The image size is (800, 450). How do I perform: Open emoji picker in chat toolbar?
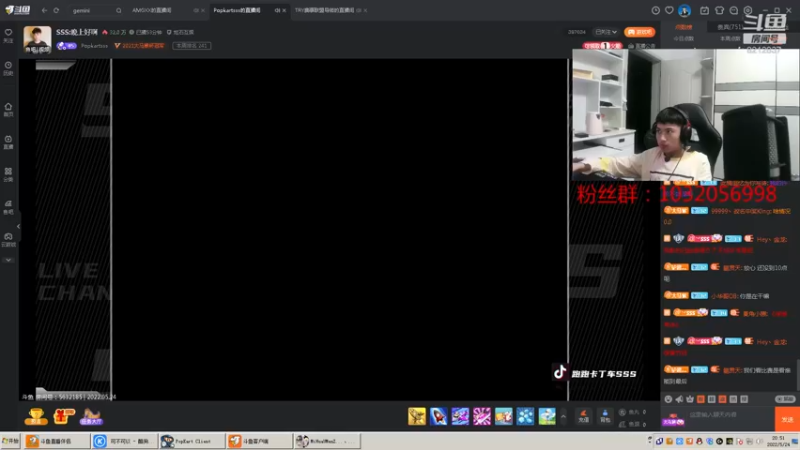pyautogui.click(x=668, y=399)
